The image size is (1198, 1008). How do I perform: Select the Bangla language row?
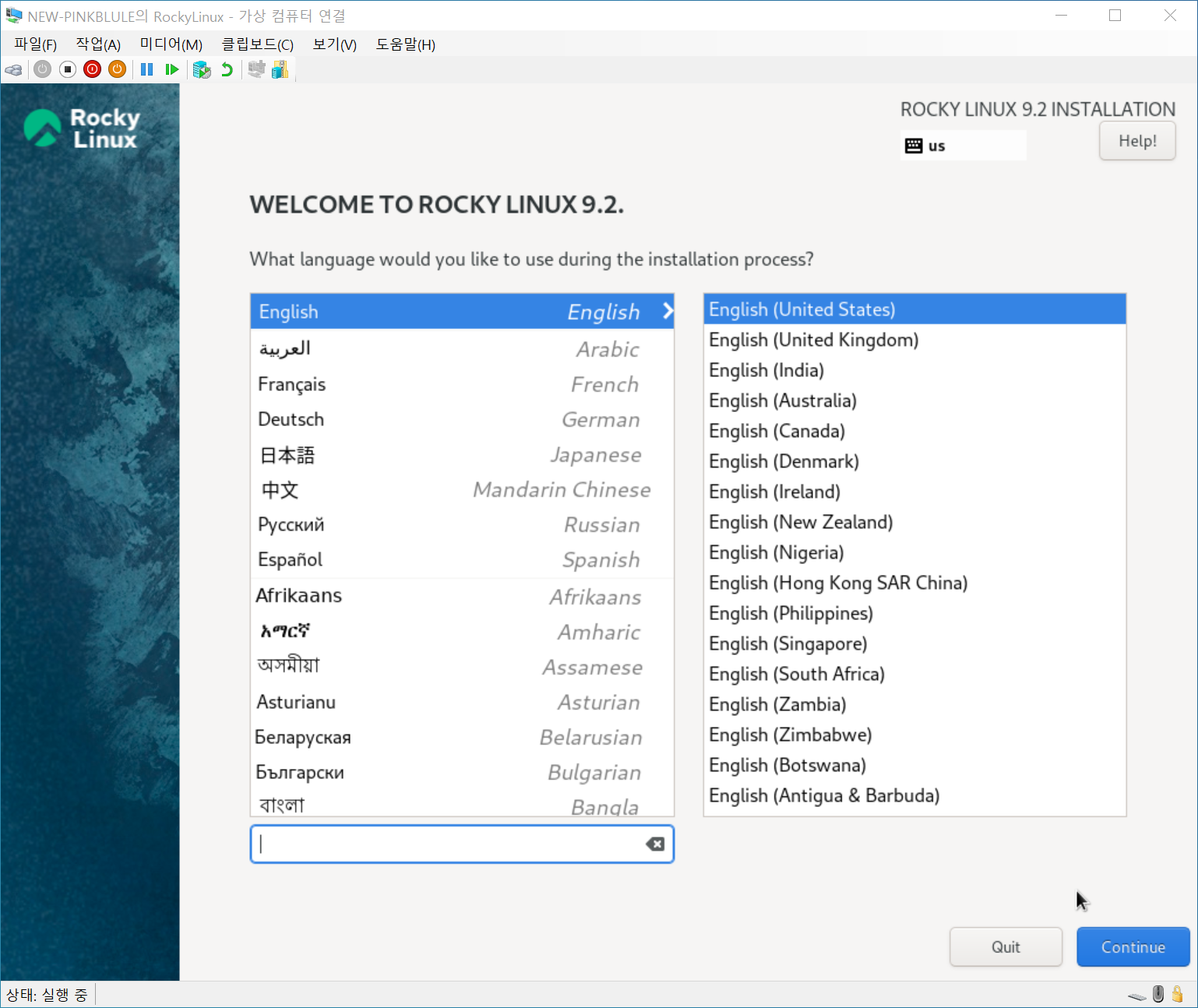tap(462, 805)
